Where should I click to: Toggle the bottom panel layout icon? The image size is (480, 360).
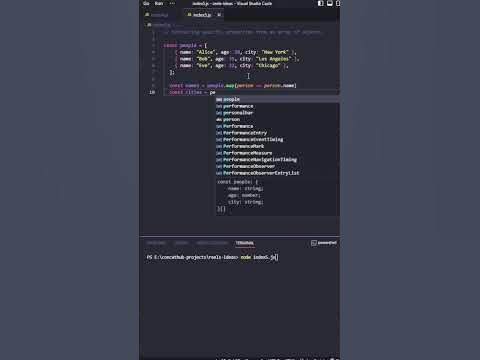click(329, 3)
